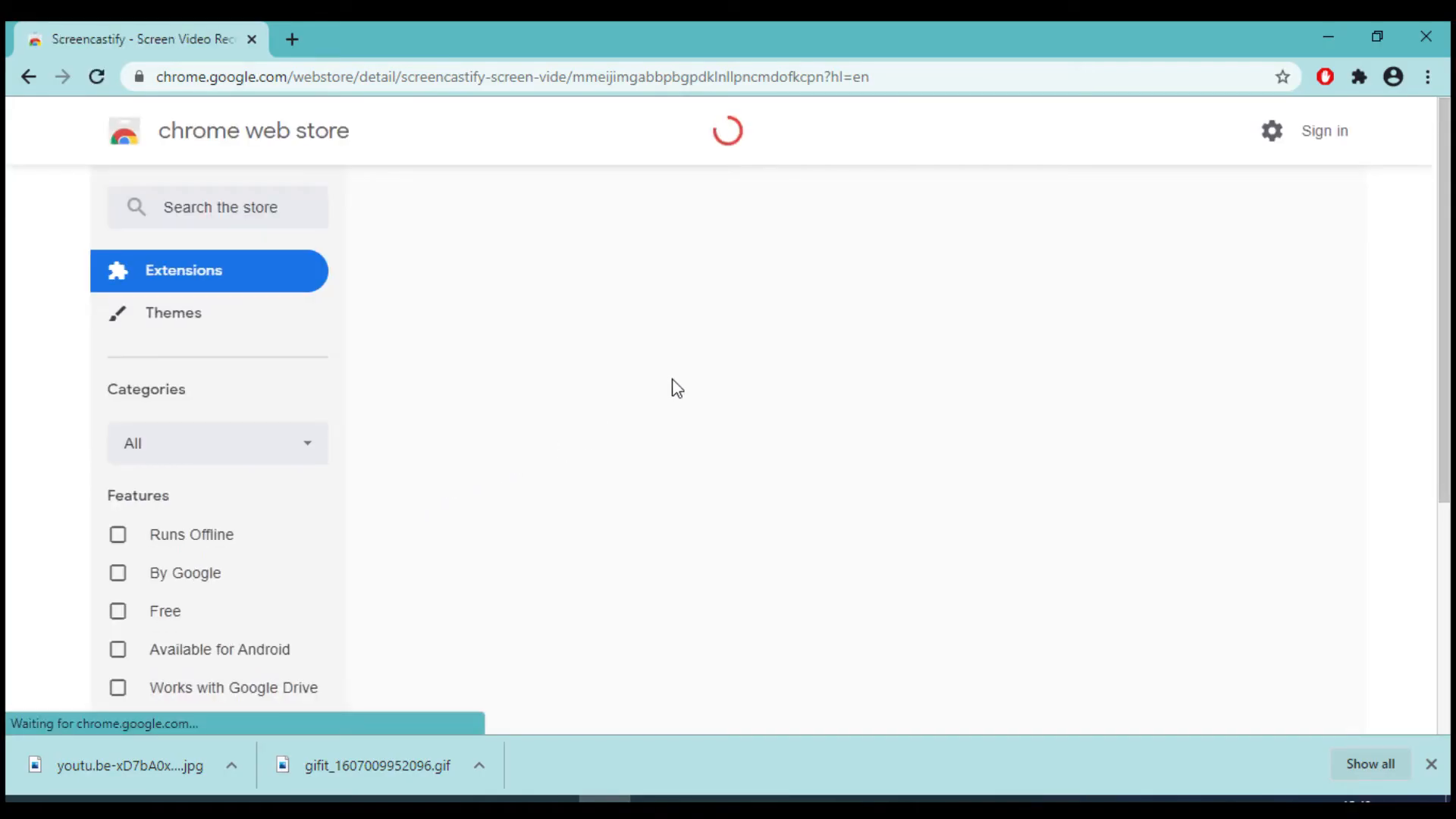
Task: Select the Themes menu item
Action: click(x=173, y=313)
